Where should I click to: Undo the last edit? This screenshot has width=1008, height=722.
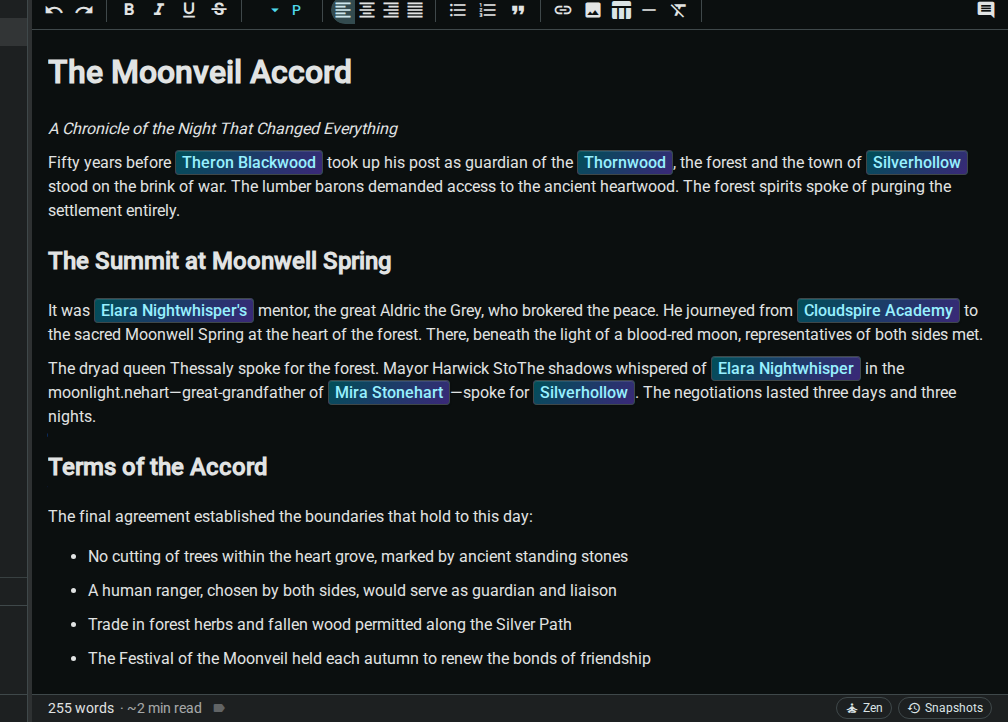[x=54, y=10]
